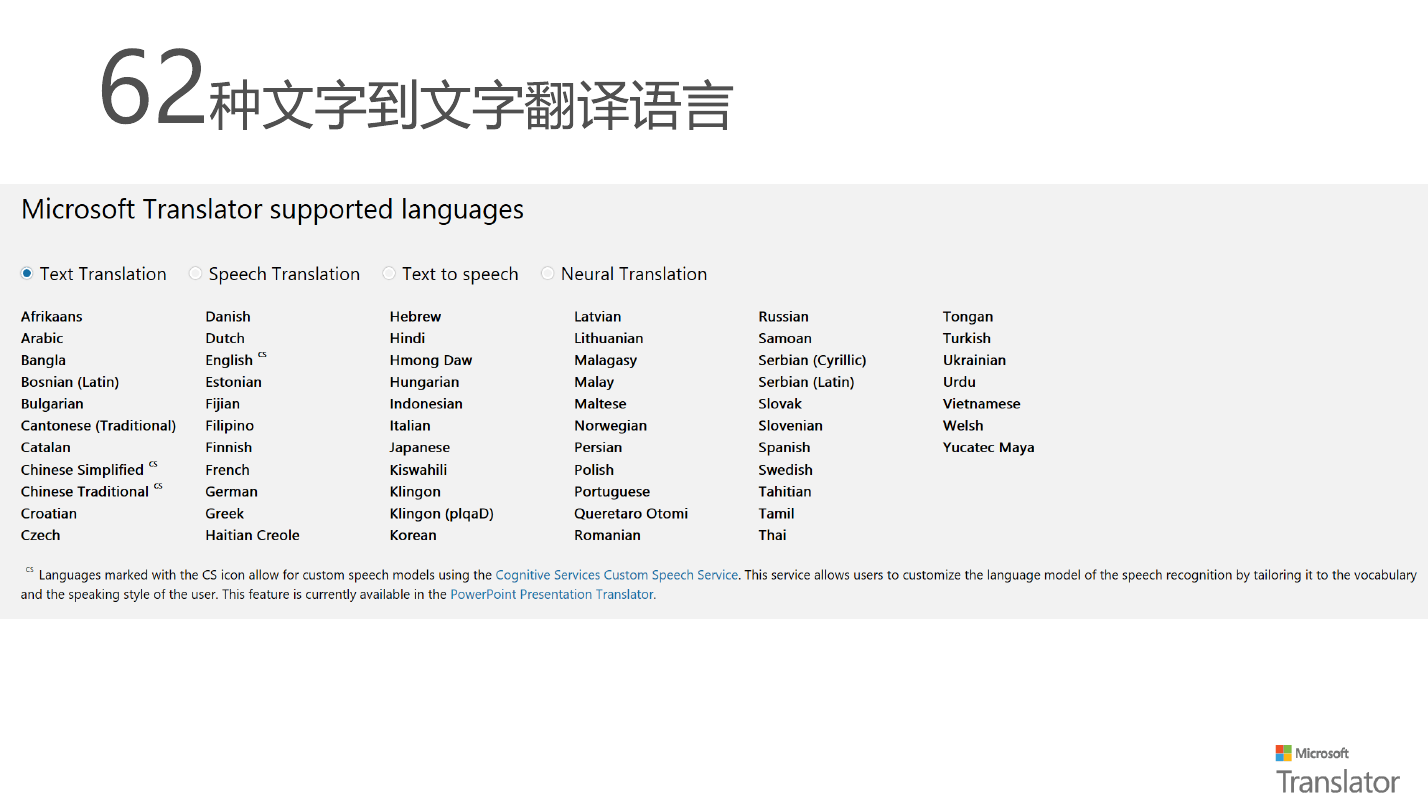This screenshot has width=1428, height=804.
Task: Select Afrikaans in the language list
Action: click(x=52, y=316)
